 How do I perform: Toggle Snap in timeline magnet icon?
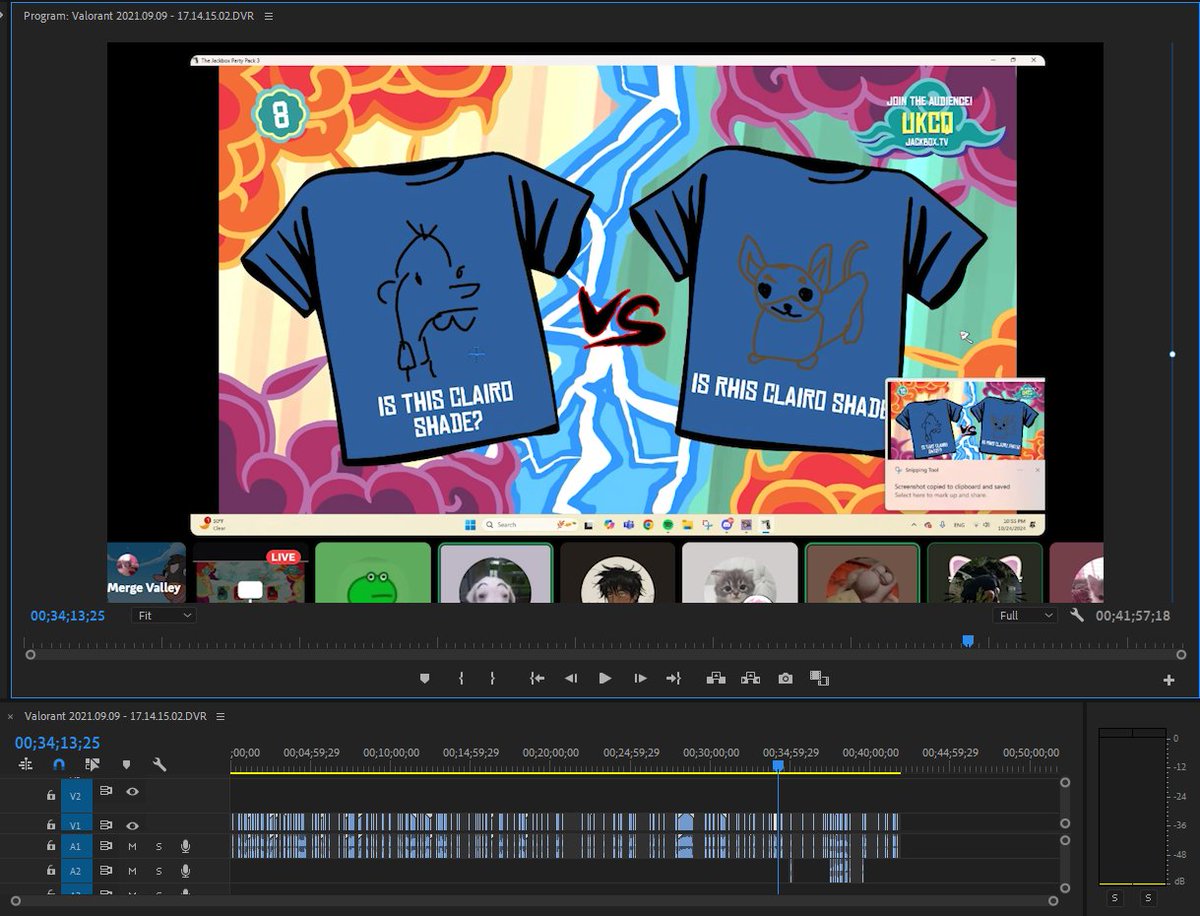coord(59,764)
